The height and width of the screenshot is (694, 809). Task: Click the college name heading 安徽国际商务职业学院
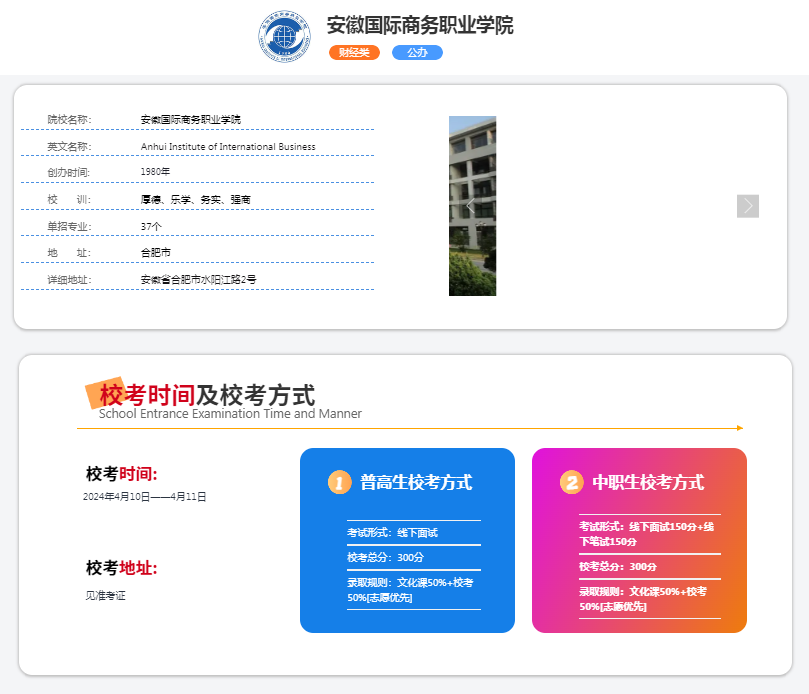(420, 25)
